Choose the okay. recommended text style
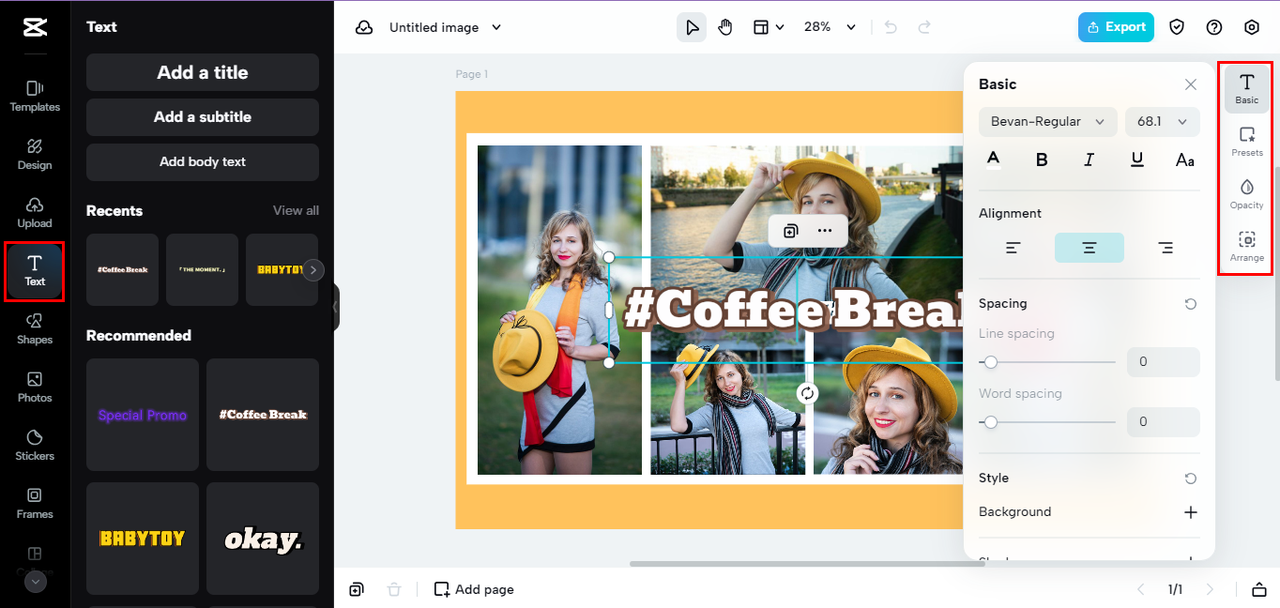 263,539
